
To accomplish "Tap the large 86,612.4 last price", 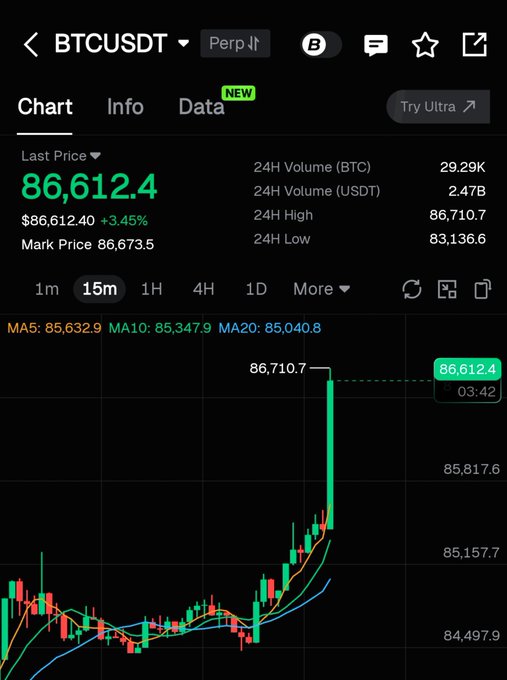I will coord(89,187).
